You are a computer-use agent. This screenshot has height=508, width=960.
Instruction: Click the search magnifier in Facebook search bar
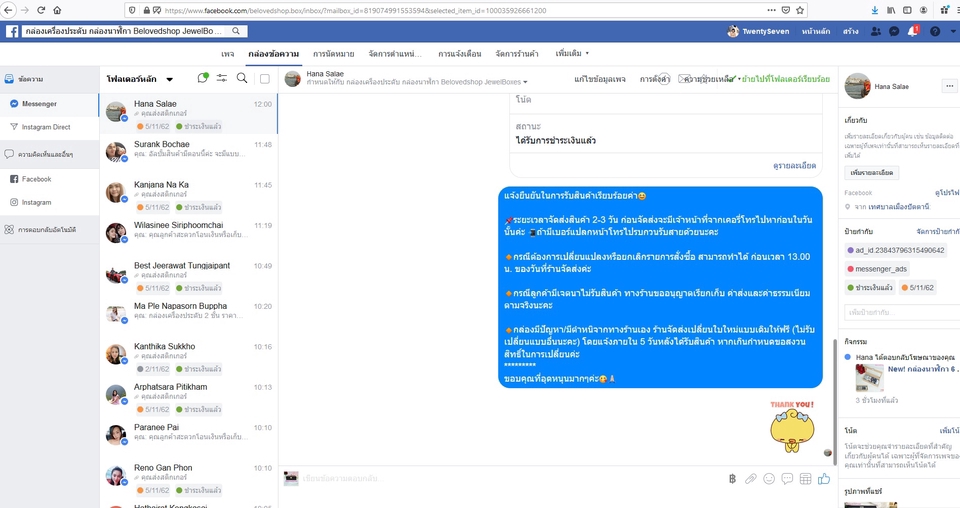point(236,31)
